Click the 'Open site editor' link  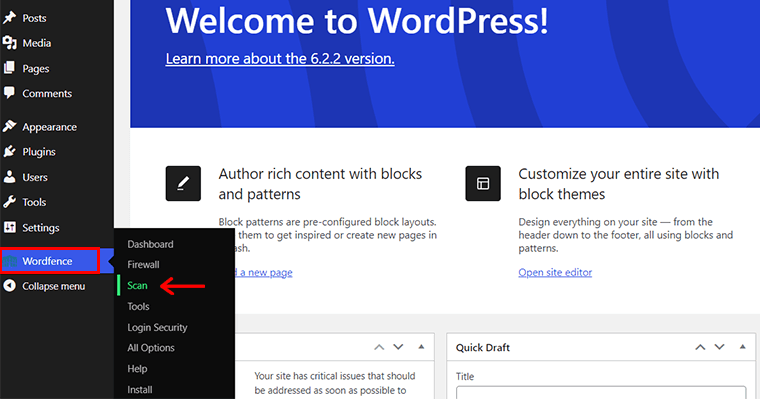pos(555,272)
